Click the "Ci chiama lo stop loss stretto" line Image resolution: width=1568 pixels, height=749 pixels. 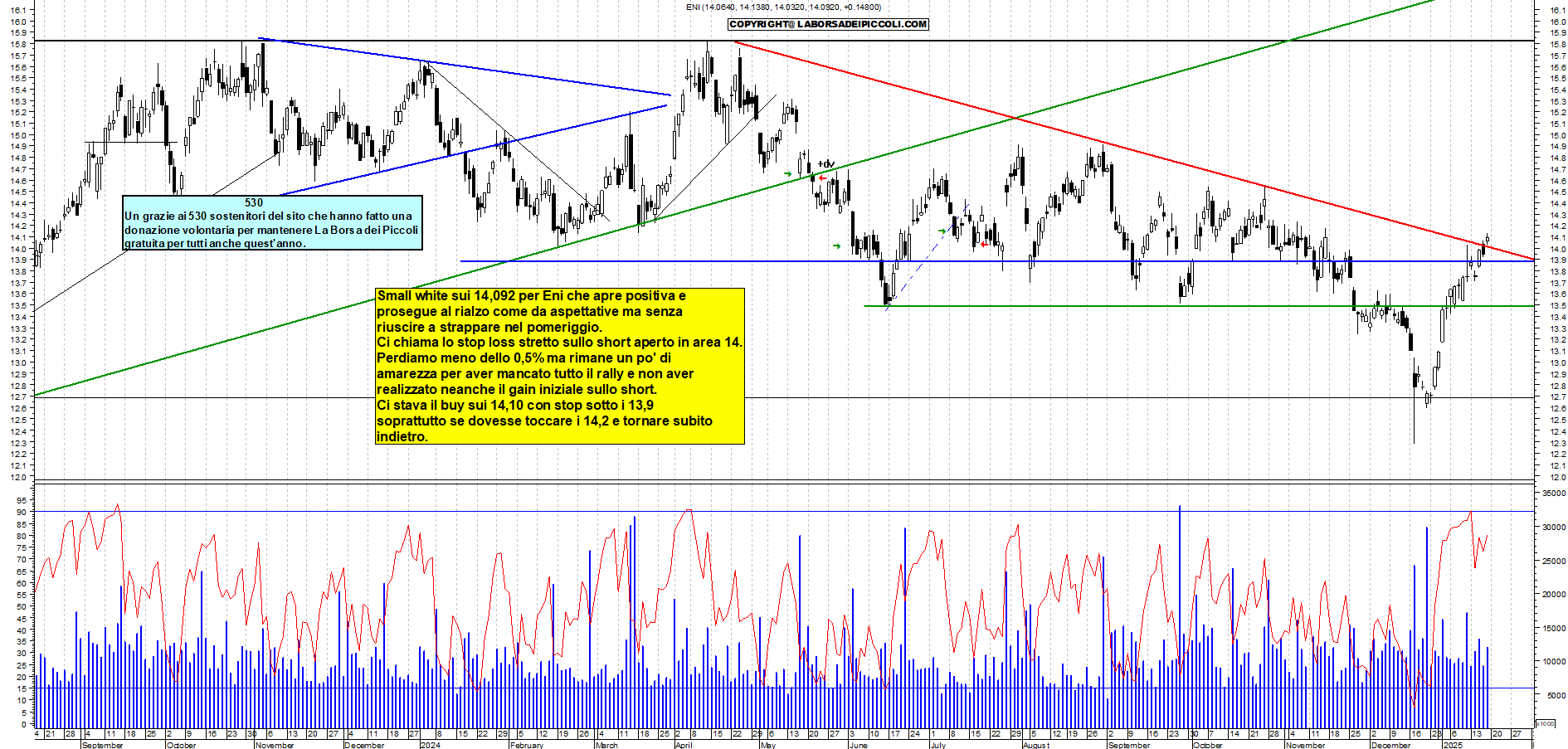(x=559, y=343)
